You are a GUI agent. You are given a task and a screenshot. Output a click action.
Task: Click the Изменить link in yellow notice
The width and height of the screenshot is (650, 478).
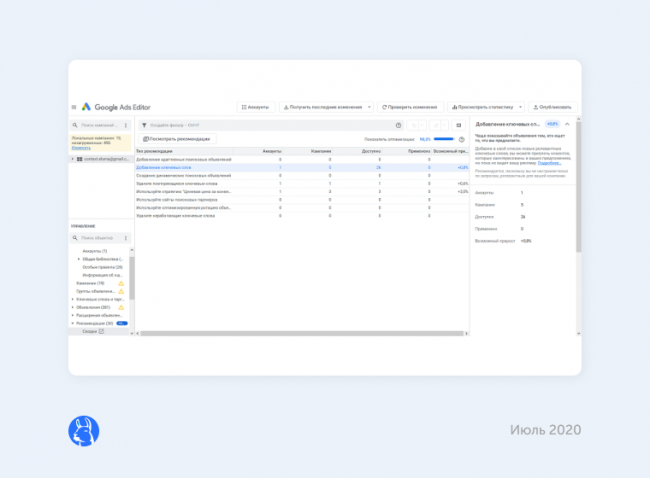click(x=78, y=147)
